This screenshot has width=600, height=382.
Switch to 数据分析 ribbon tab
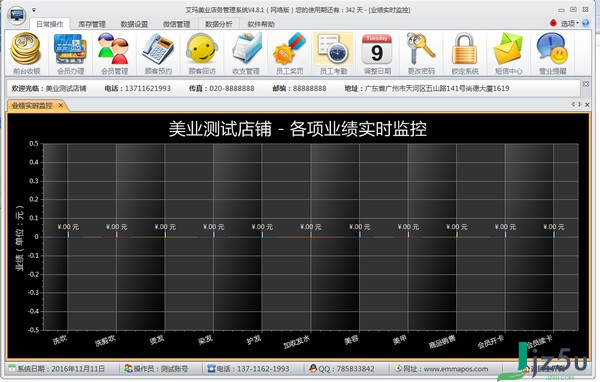tap(219, 24)
